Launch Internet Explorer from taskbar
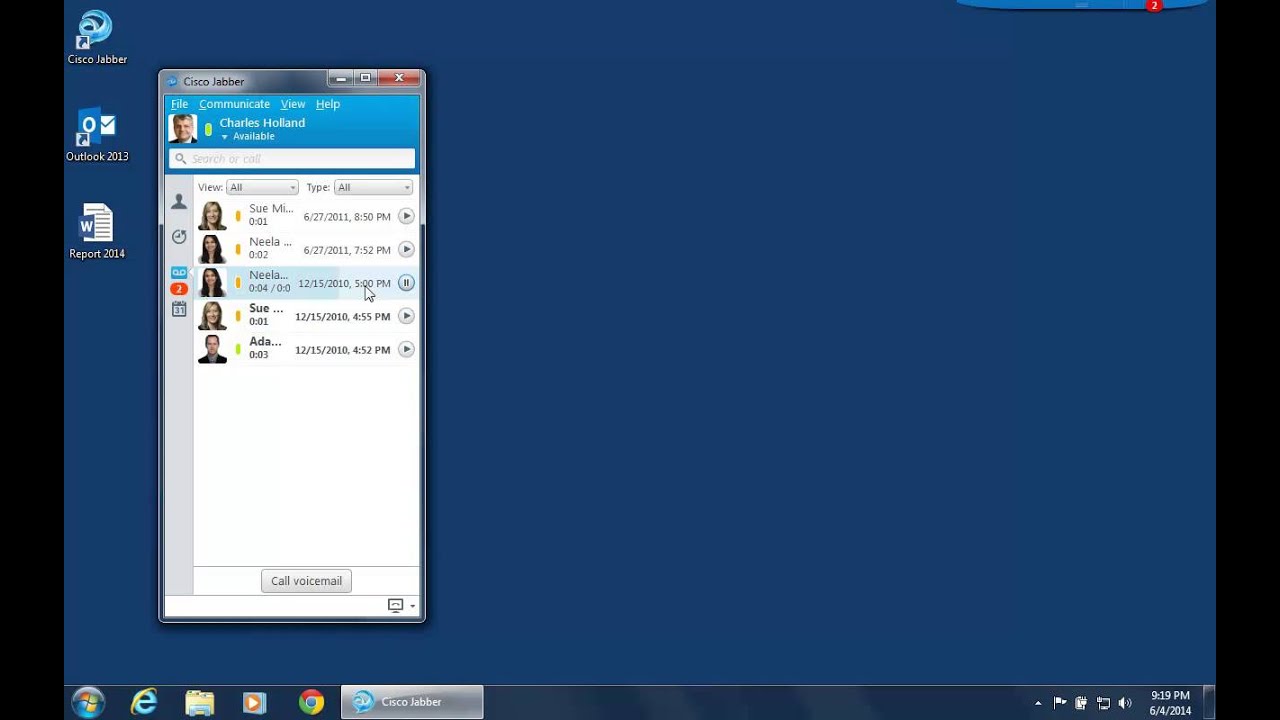1280x720 pixels. [144, 703]
